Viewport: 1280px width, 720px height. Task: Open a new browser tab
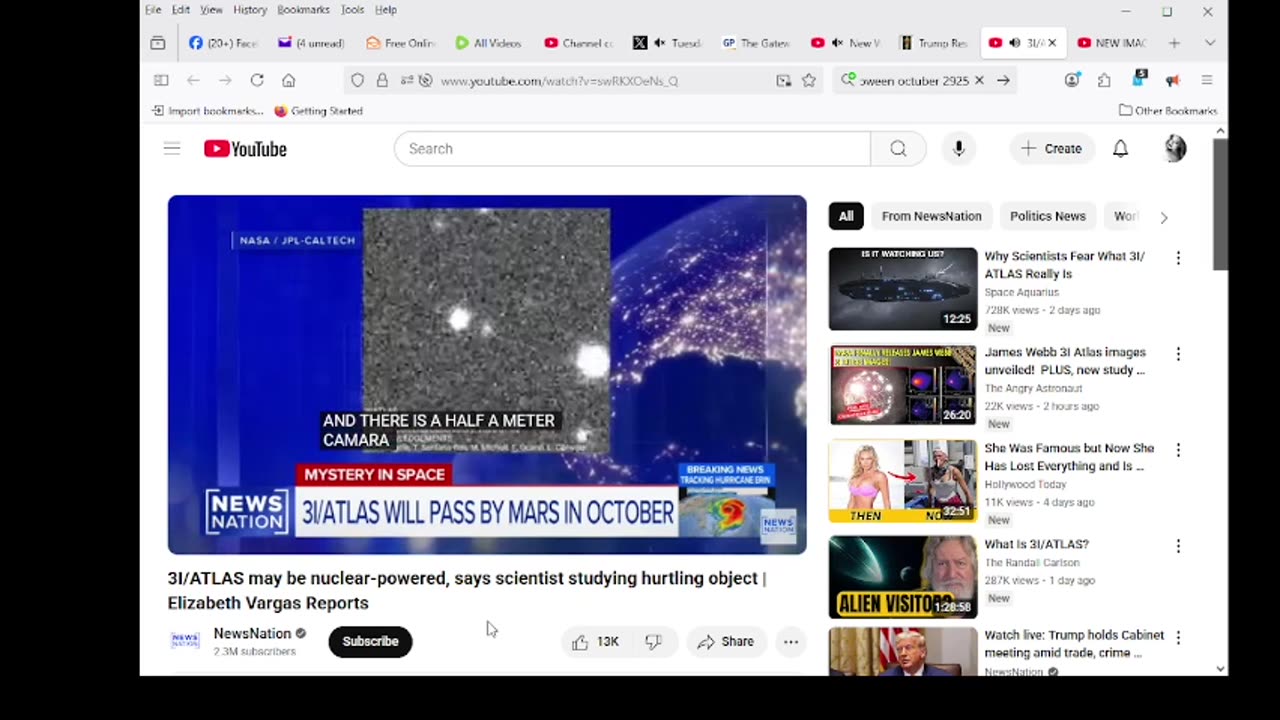1174,43
